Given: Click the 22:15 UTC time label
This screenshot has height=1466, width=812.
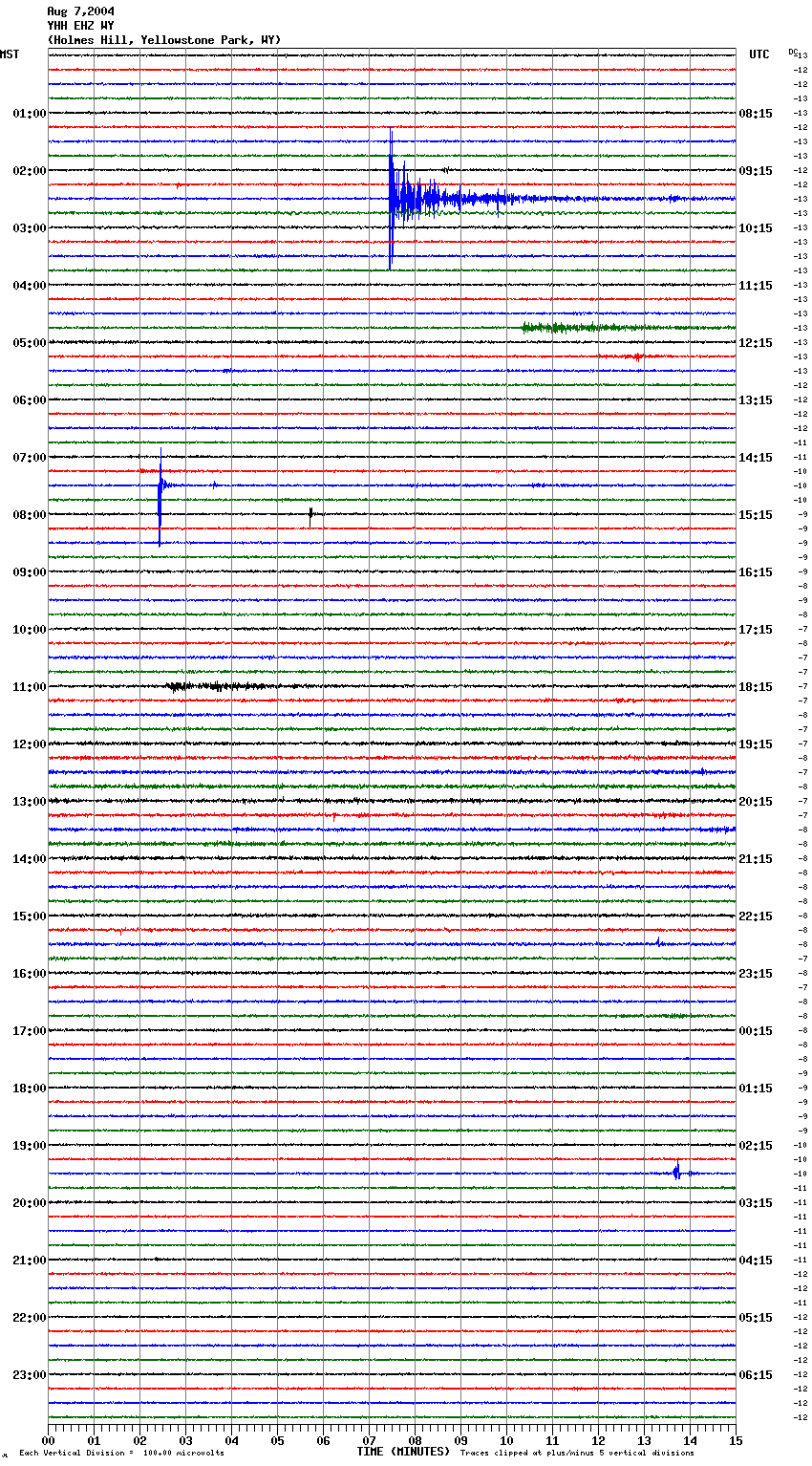Looking at the screenshot, I should click(756, 916).
